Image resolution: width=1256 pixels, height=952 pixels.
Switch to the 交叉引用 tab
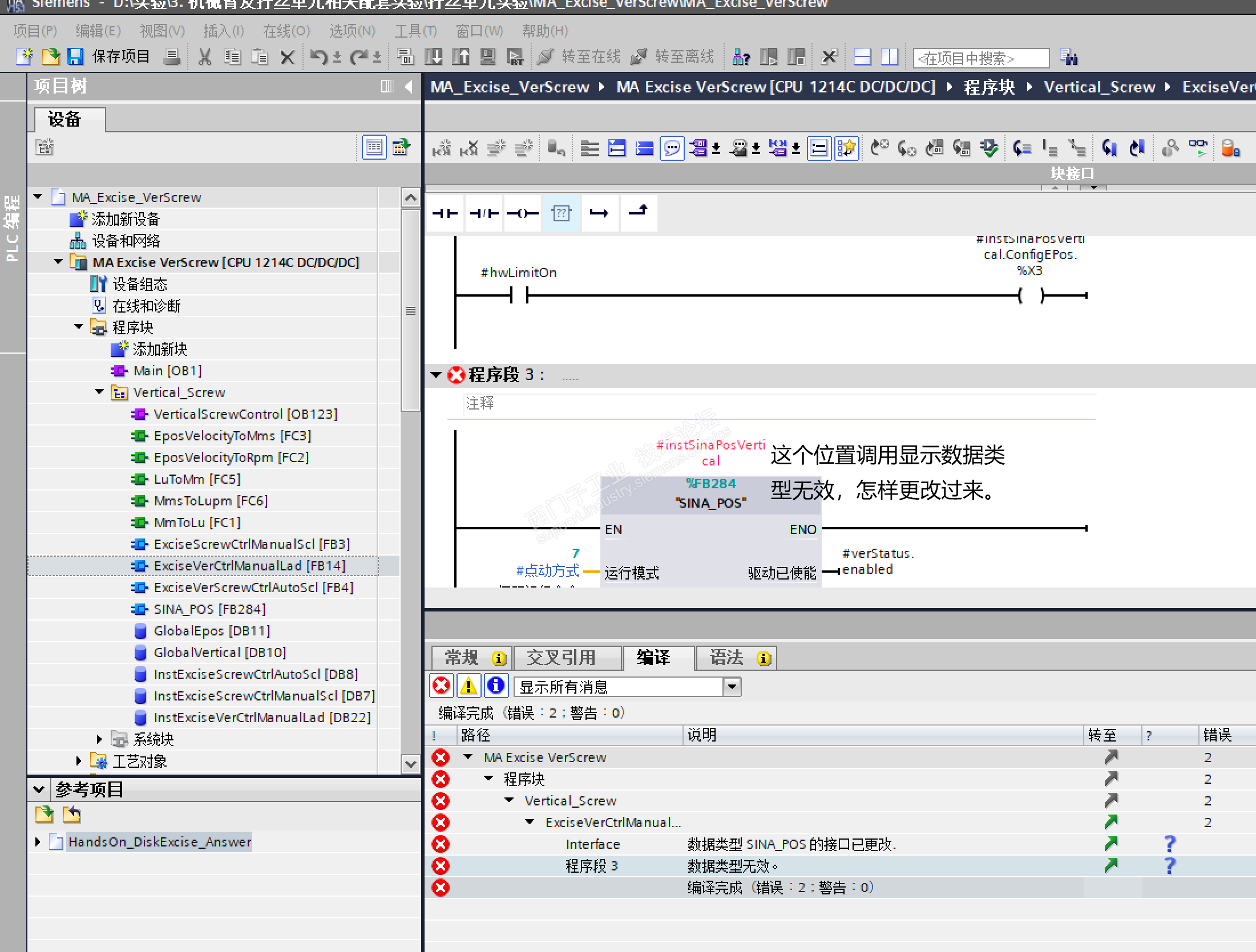pyautogui.click(x=561, y=658)
